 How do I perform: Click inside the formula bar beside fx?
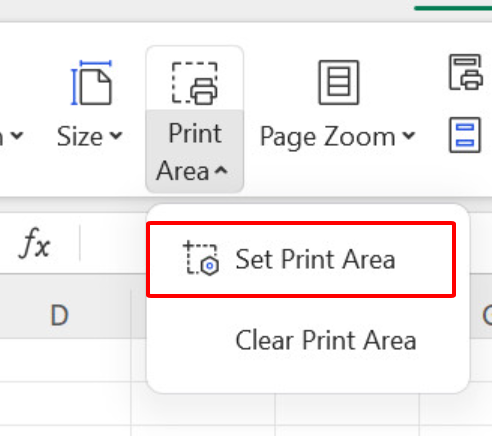tap(113, 243)
